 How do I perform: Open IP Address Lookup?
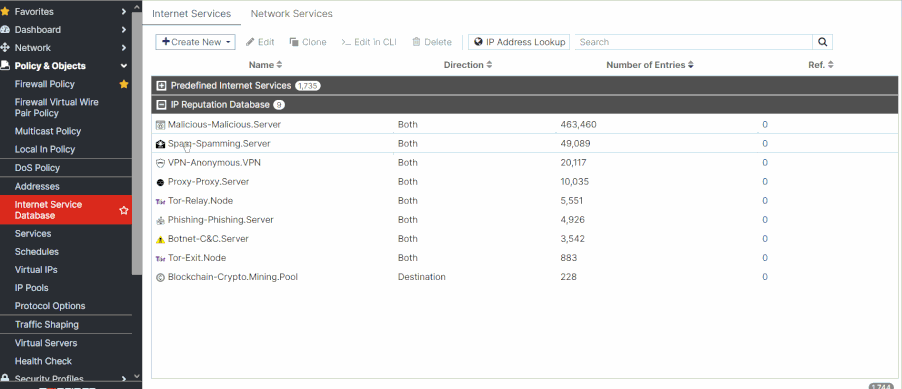pyautogui.click(x=519, y=42)
